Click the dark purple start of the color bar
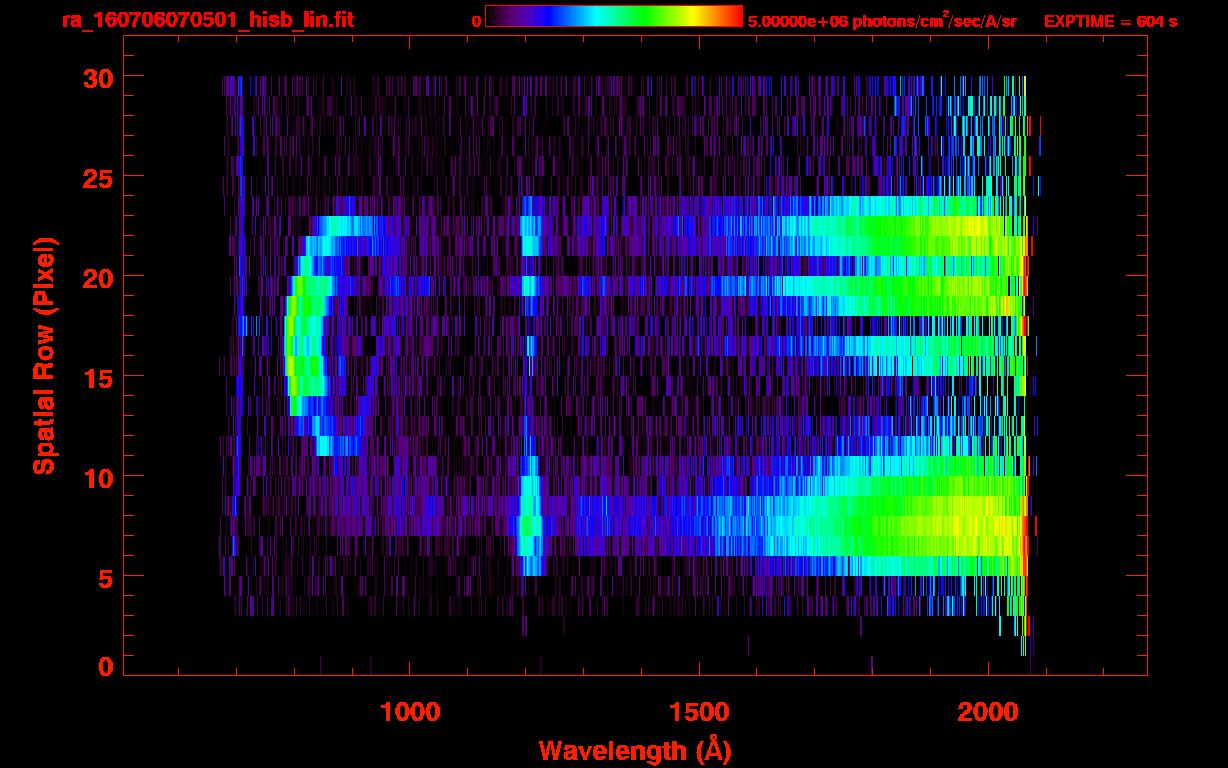This screenshot has width=1228, height=768. point(497,17)
